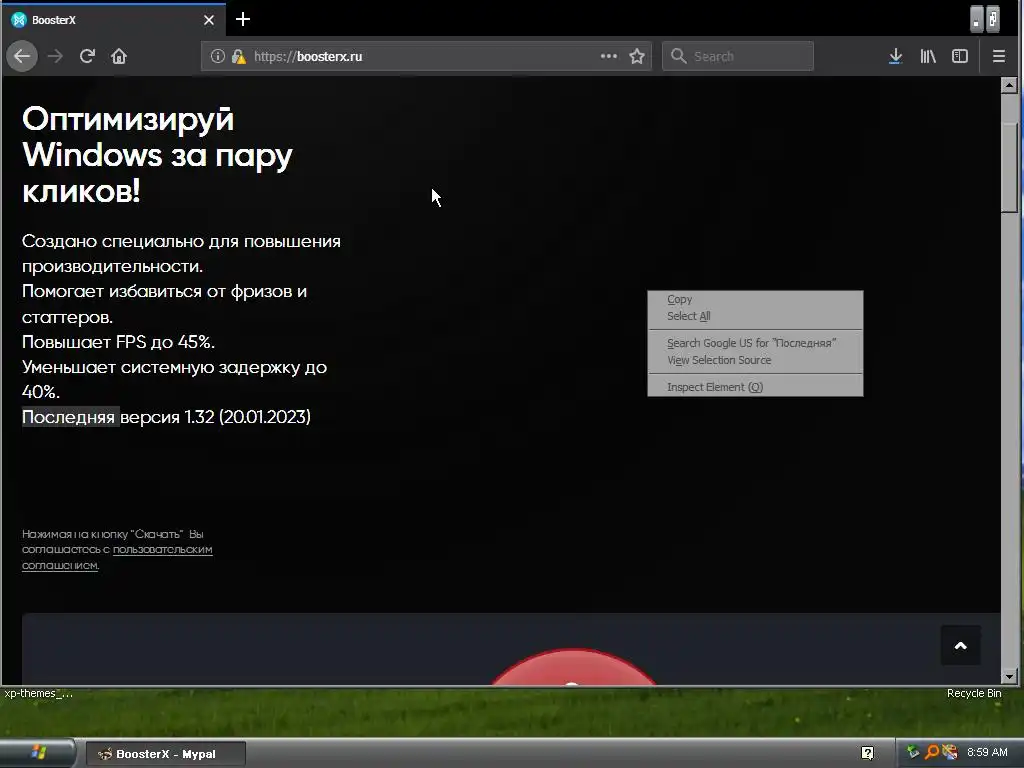Image resolution: width=1024 pixels, height=768 pixels.
Task: Focus the Search input field
Action: (x=738, y=56)
